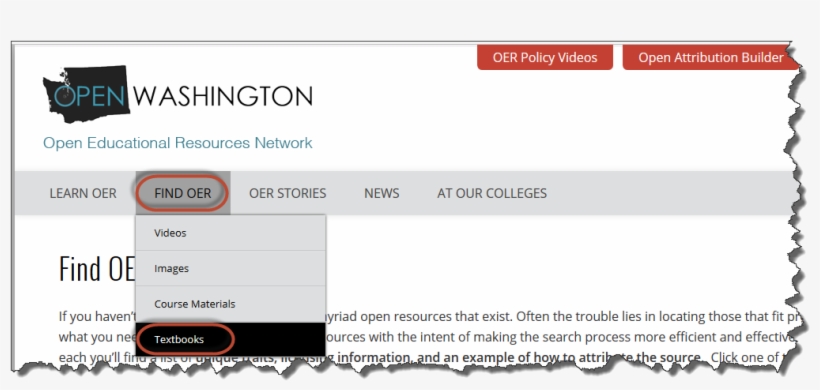Image resolution: width=820 pixels, height=390 pixels.
Task: Choose Videos from the dropdown
Action: tap(231, 233)
